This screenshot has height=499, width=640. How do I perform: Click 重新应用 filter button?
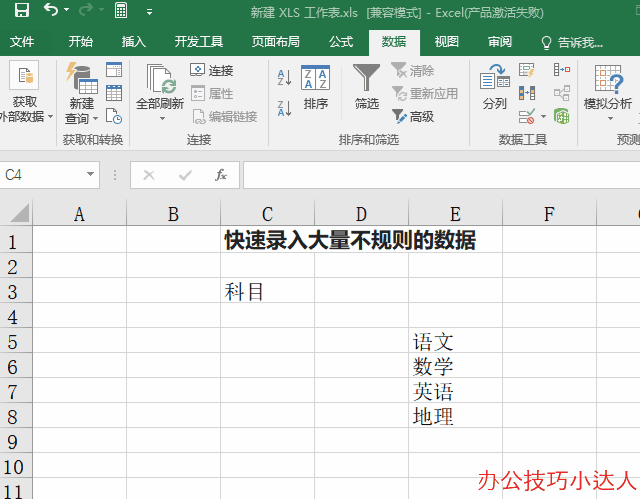coord(424,93)
